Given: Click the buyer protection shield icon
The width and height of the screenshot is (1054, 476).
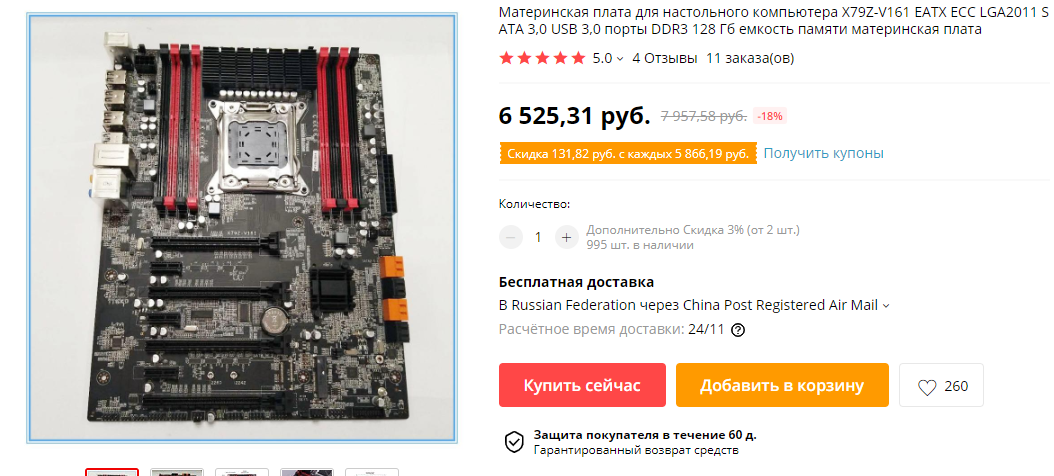Looking at the screenshot, I should pos(514,442).
